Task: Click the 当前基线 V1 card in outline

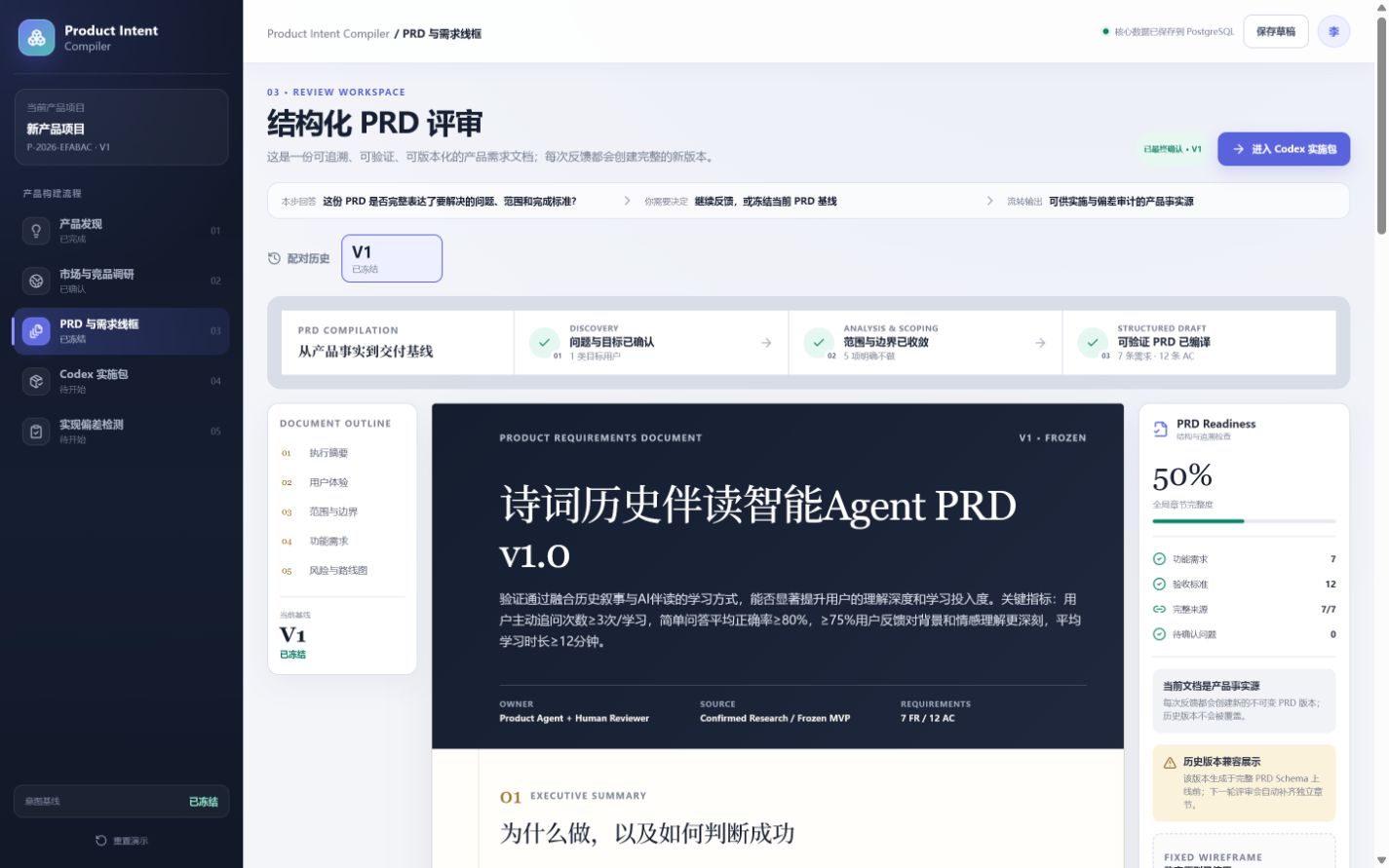Action: [x=342, y=634]
